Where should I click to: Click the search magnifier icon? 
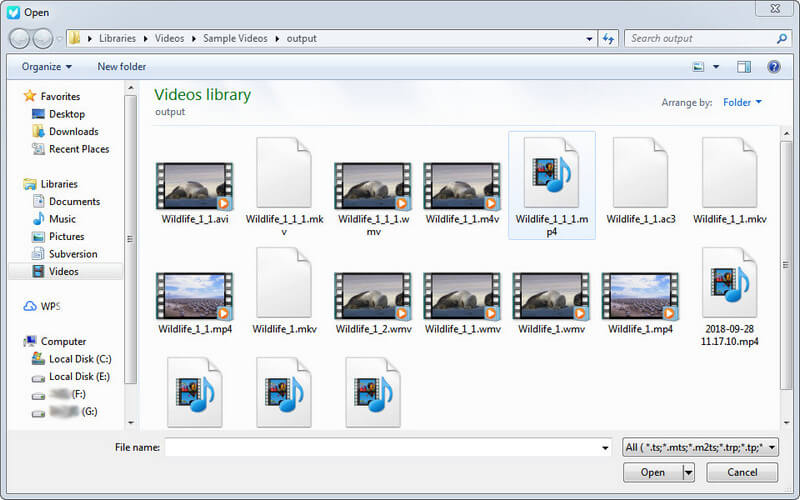click(782, 39)
